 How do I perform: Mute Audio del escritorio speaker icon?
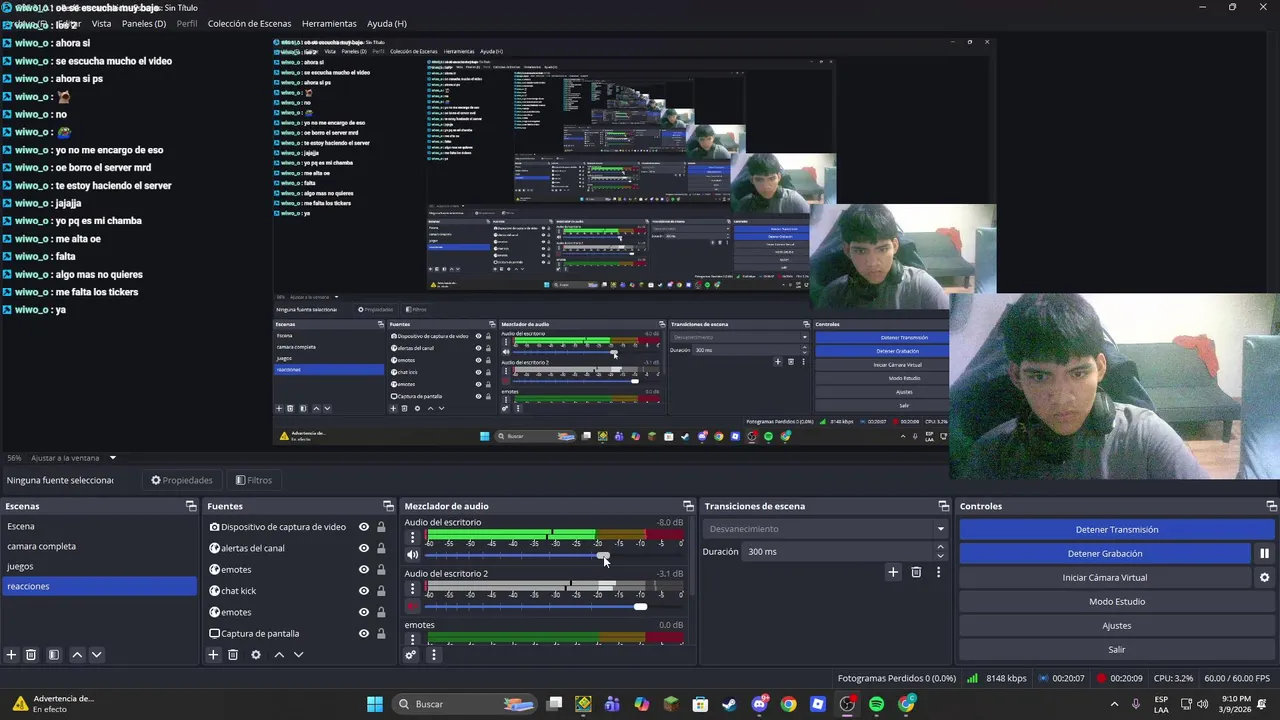(412, 555)
